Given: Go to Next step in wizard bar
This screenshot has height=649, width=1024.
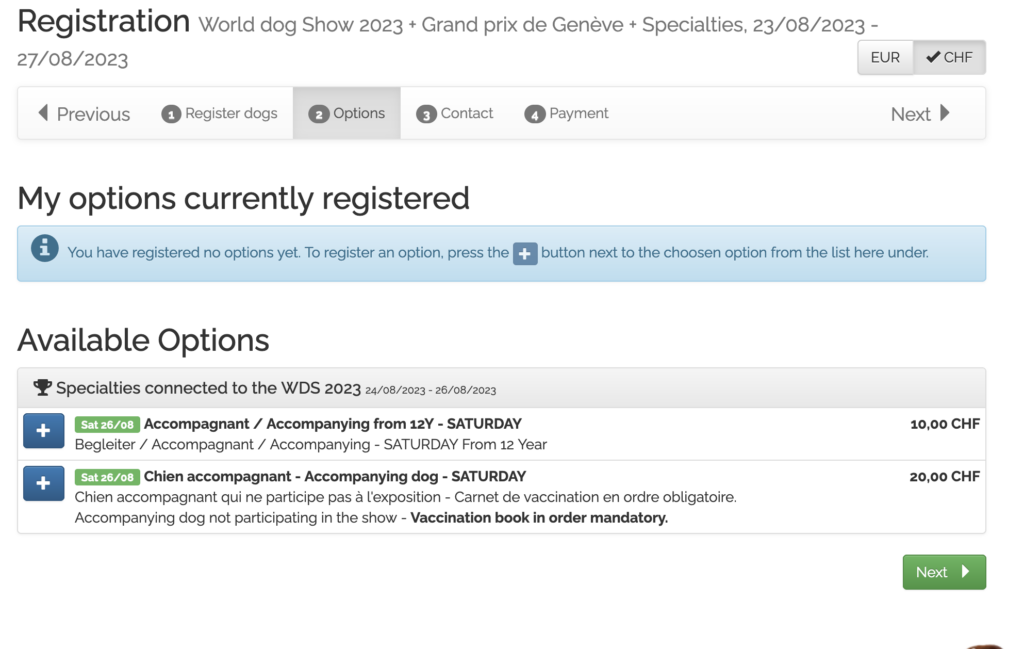Looking at the screenshot, I should pyautogui.click(x=920, y=114).
